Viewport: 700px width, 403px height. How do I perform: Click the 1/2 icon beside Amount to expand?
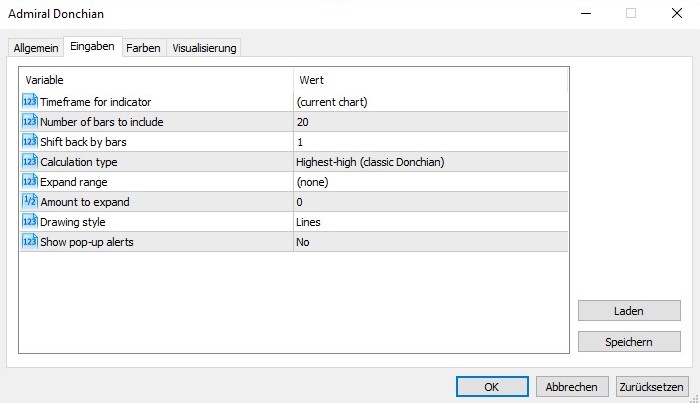30,202
